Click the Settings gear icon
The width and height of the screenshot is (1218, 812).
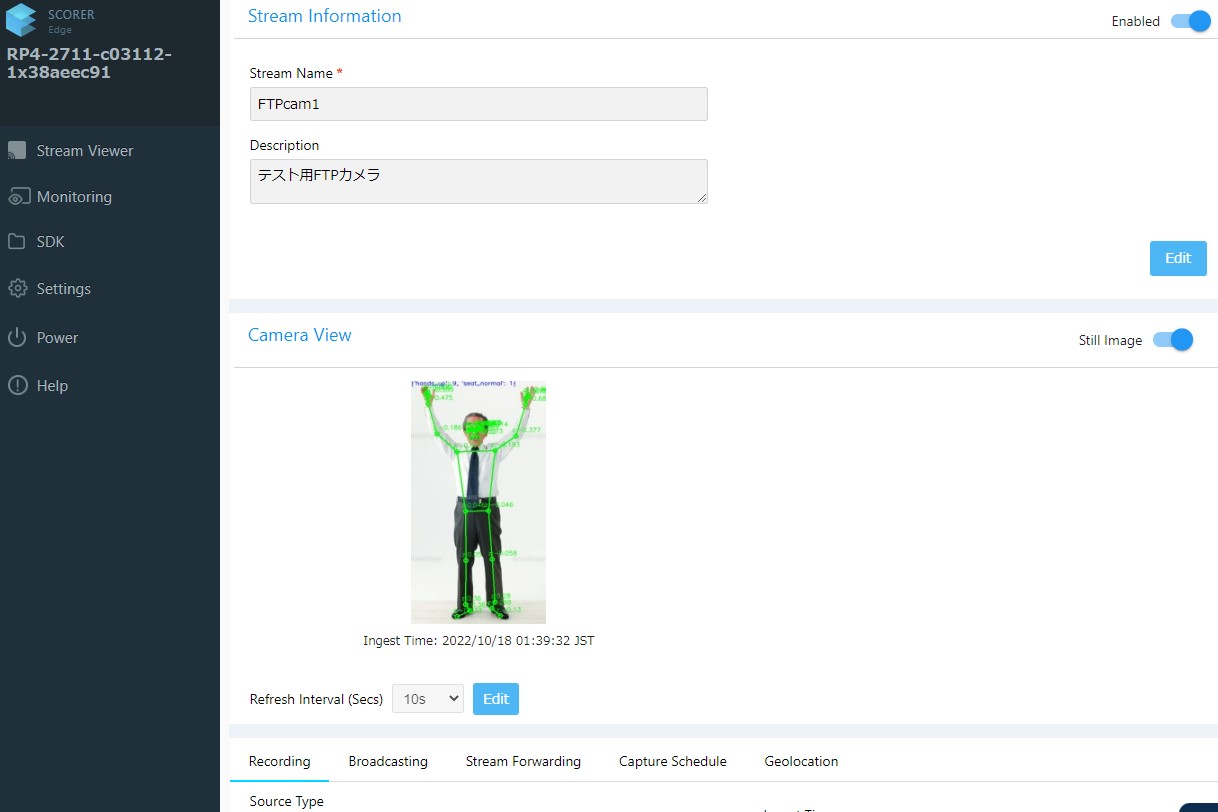(17, 289)
